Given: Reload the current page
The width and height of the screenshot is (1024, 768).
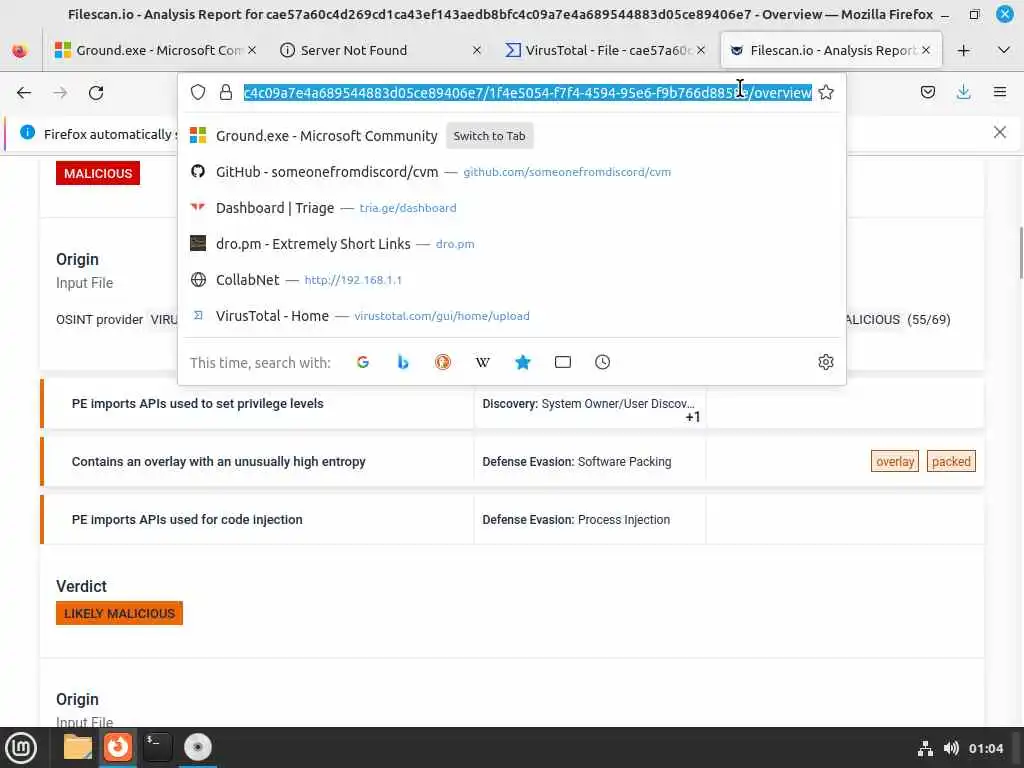Looking at the screenshot, I should [96, 93].
